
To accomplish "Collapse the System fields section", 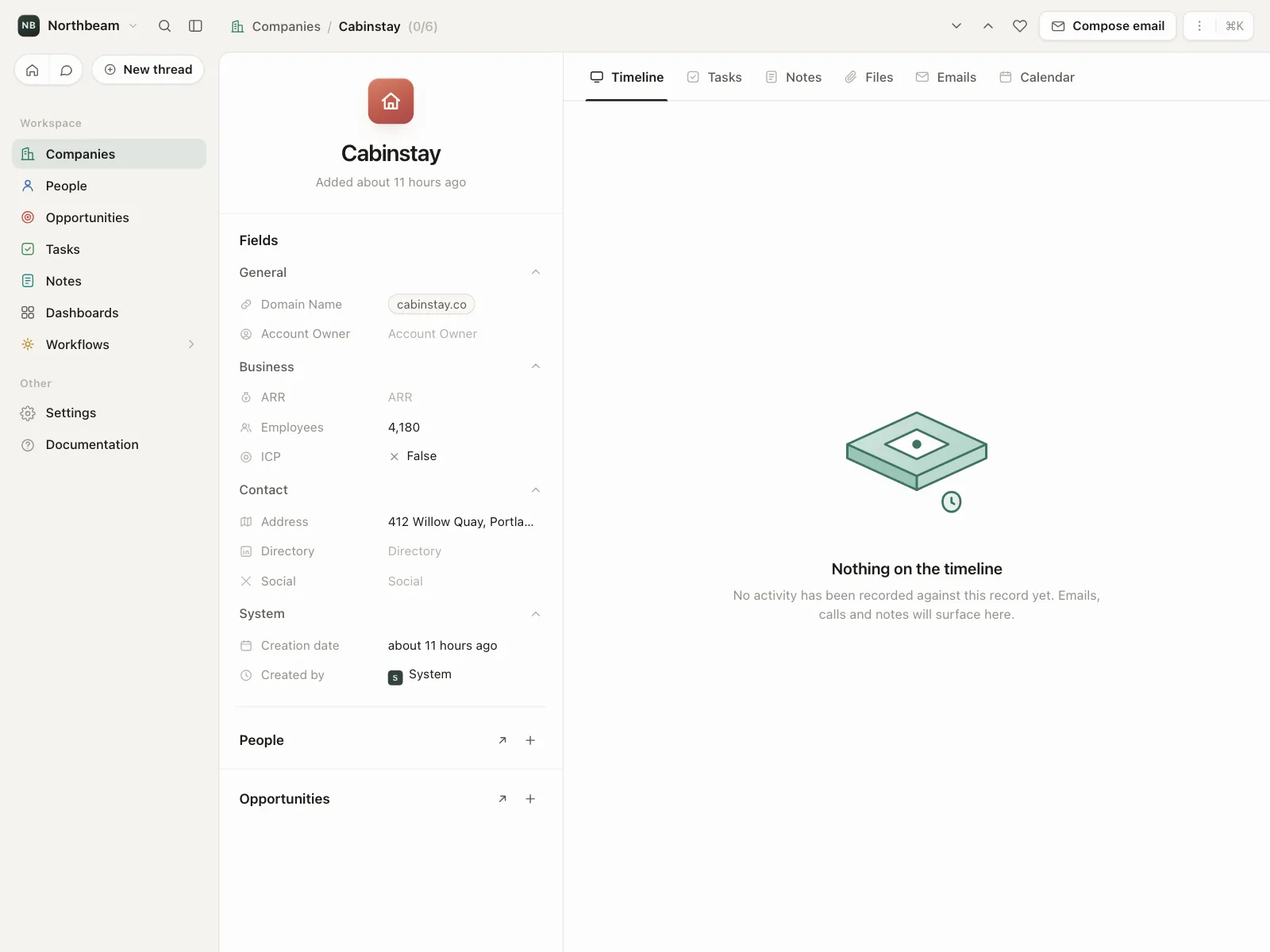I will pyautogui.click(x=536, y=614).
